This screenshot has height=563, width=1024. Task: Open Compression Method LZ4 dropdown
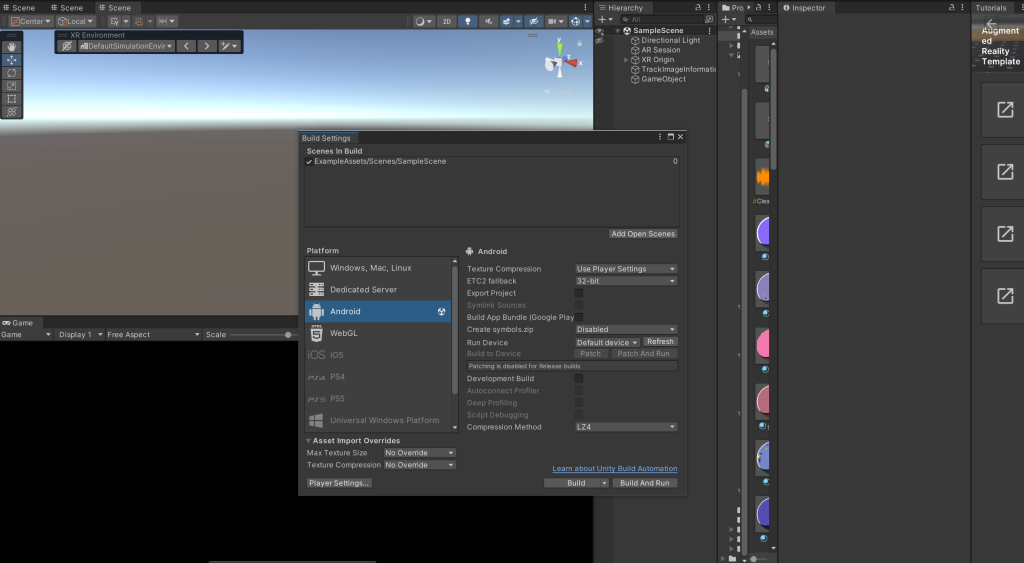[x=626, y=427]
